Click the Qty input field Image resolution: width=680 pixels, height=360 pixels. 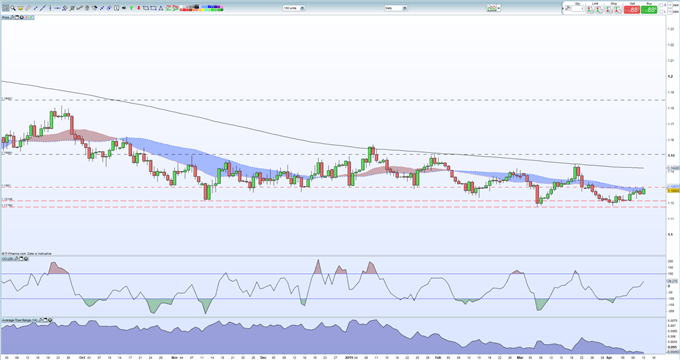pos(578,9)
